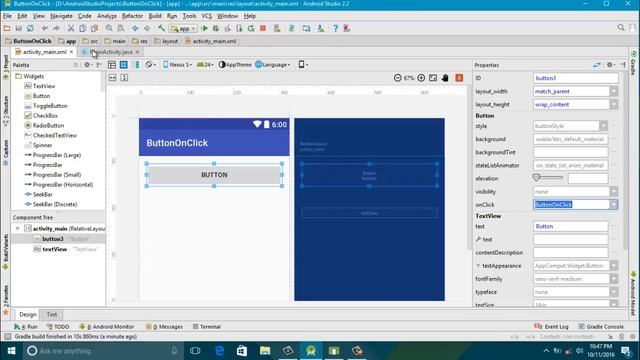Click the view all properties toggle arrows icon

pyautogui.click(x=597, y=65)
